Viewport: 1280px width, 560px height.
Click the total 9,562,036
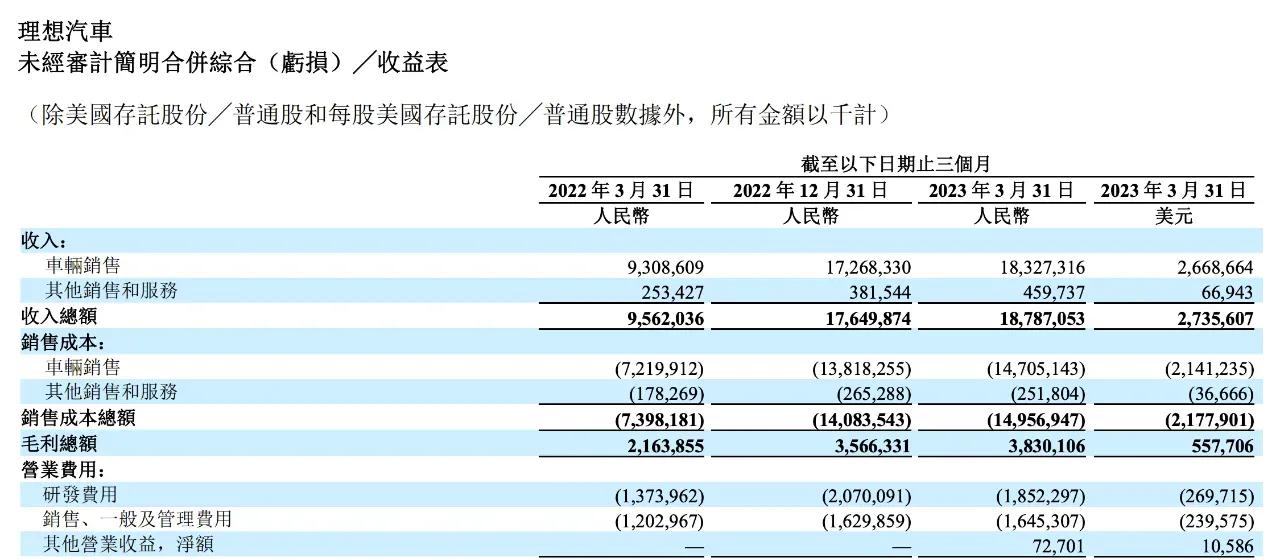[664, 318]
